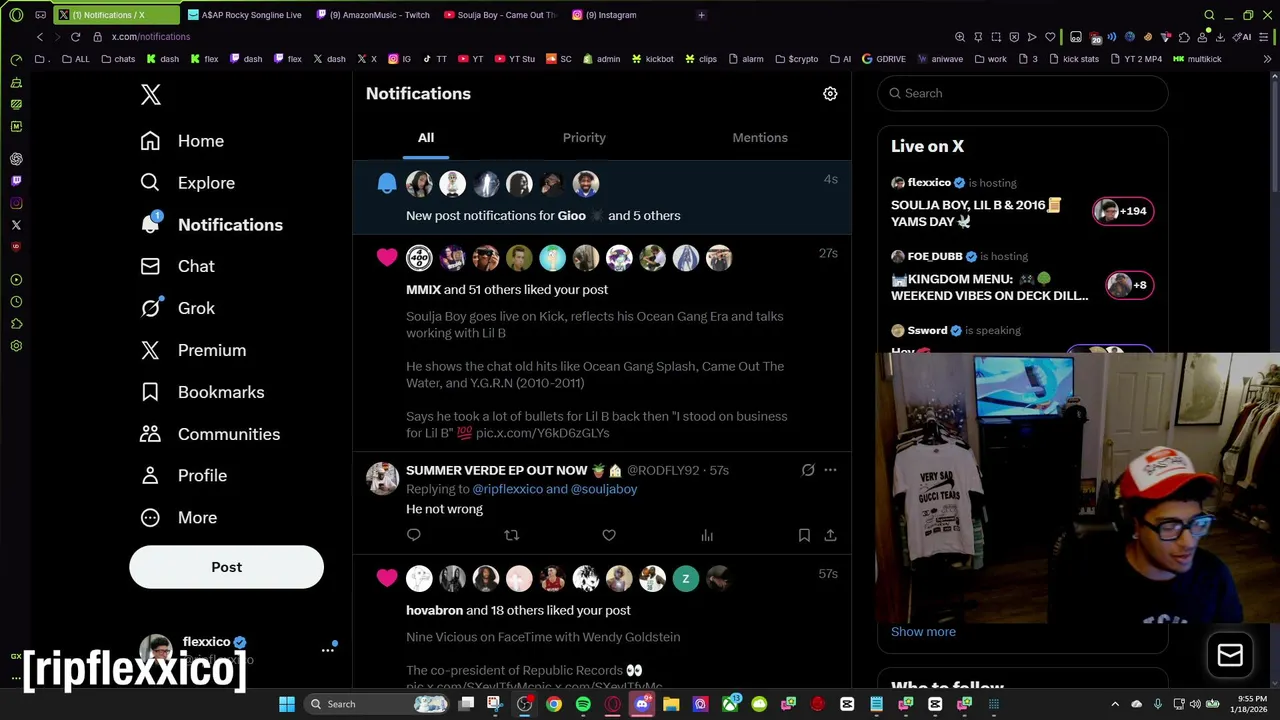Expand the More menu in X sidebar
The image size is (1280, 720).
click(x=179, y=518)
